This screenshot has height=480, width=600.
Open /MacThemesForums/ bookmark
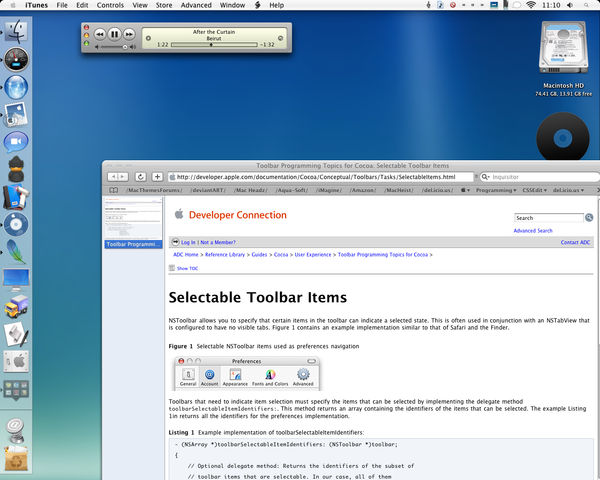(154, 190)
